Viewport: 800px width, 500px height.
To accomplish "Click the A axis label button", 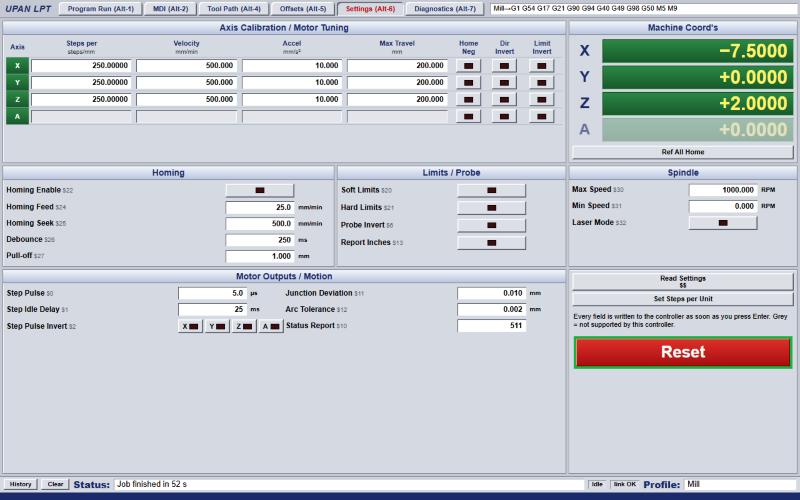I will point(17,116).
